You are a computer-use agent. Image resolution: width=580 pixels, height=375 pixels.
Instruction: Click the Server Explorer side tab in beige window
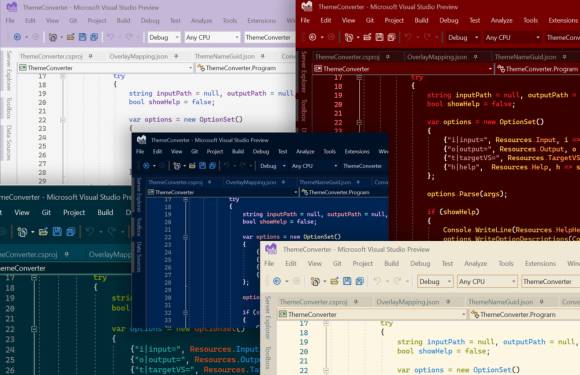[x=268, y=317]
